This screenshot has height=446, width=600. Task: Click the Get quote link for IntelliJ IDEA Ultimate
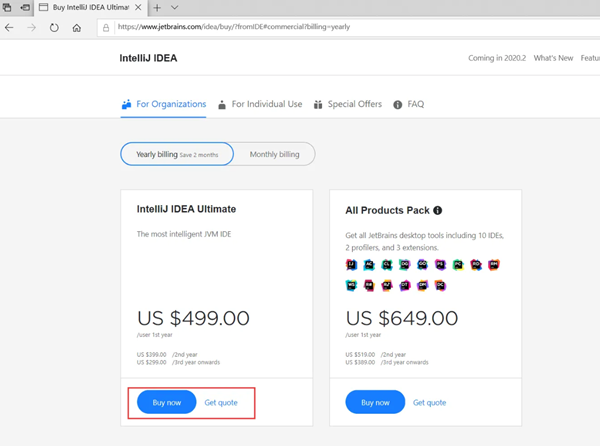(221, 402)
